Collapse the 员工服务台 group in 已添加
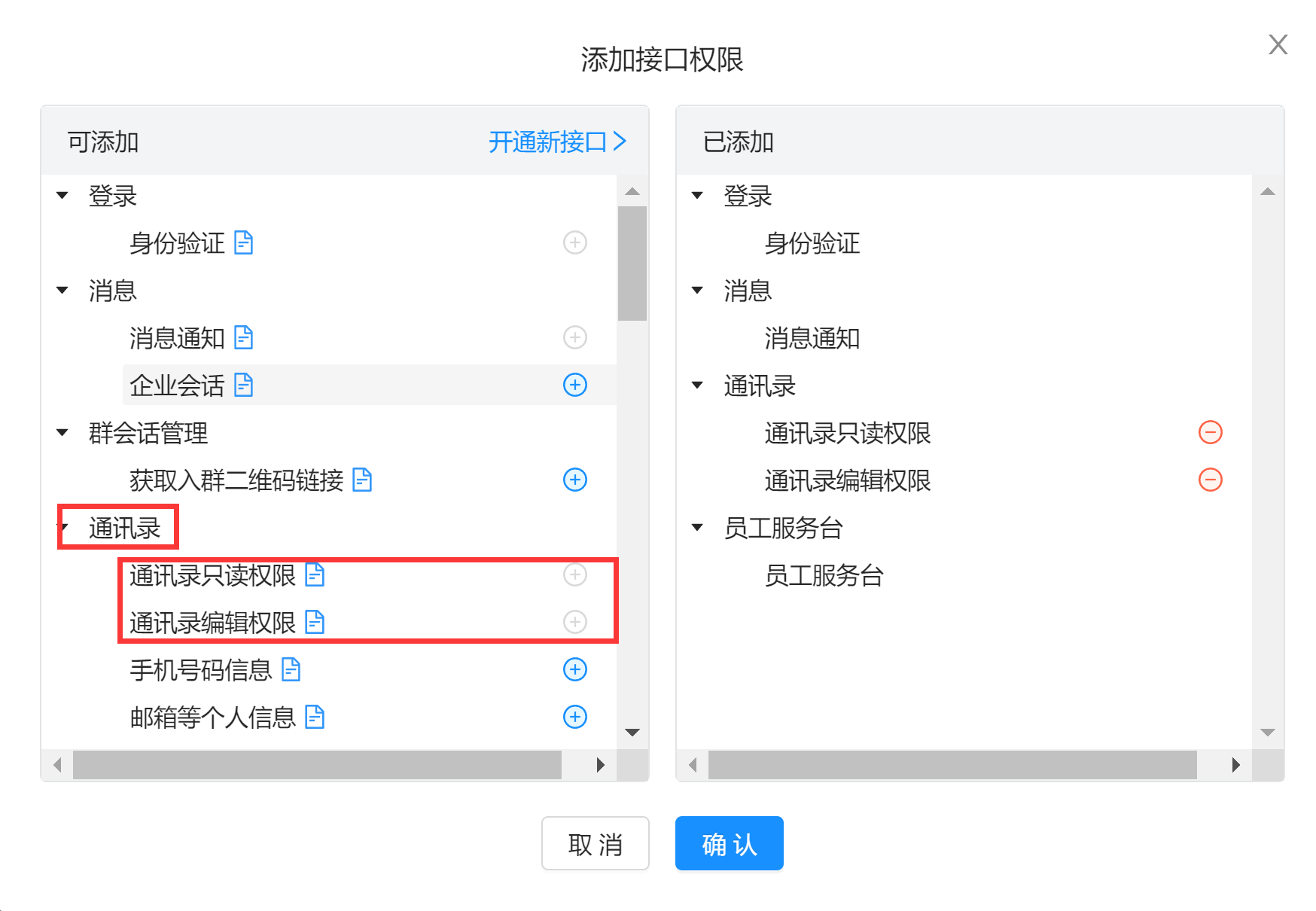The height and width of the screenshot is (911, 1316). click(x=697, y=527)
